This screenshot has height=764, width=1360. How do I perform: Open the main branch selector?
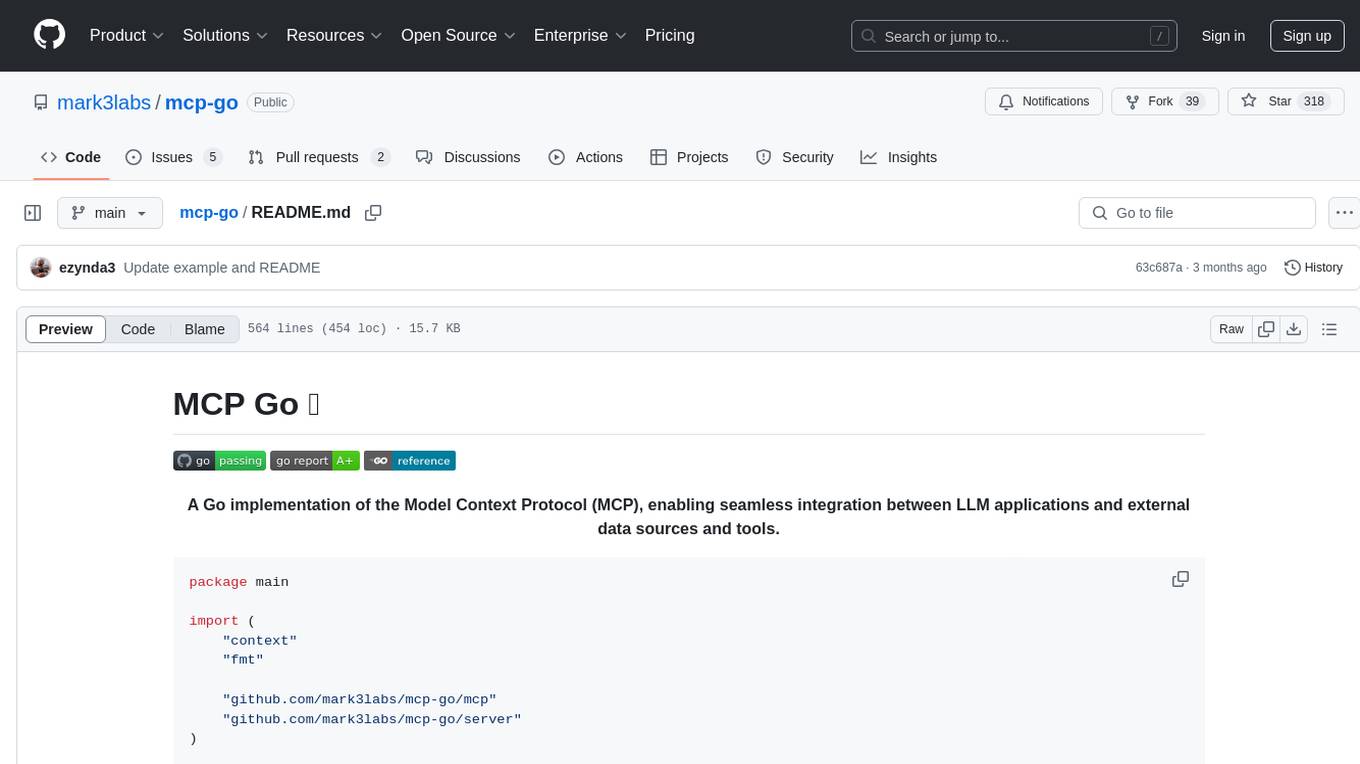pos(110,213)
